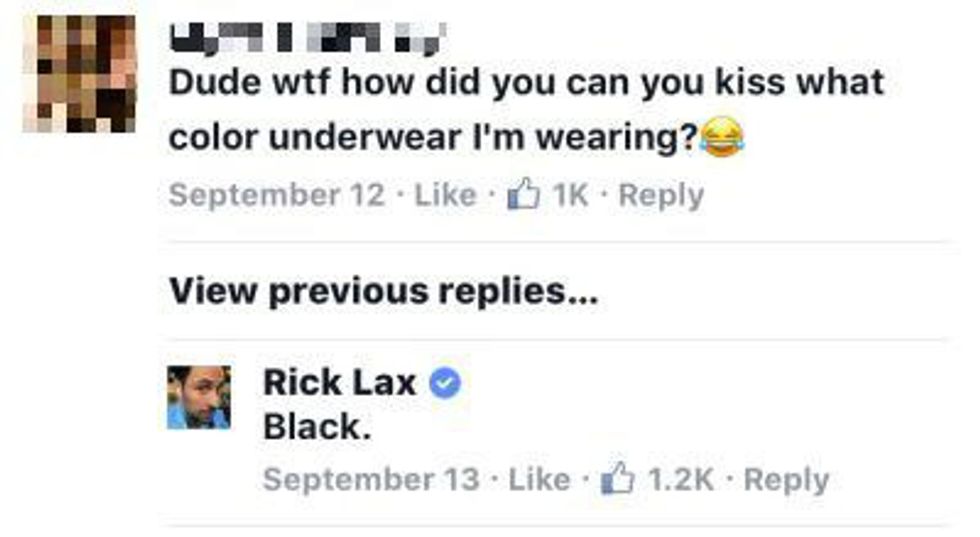Like the September 12 comment
This screenshot has width=980, height=537.
coord(445,194)
